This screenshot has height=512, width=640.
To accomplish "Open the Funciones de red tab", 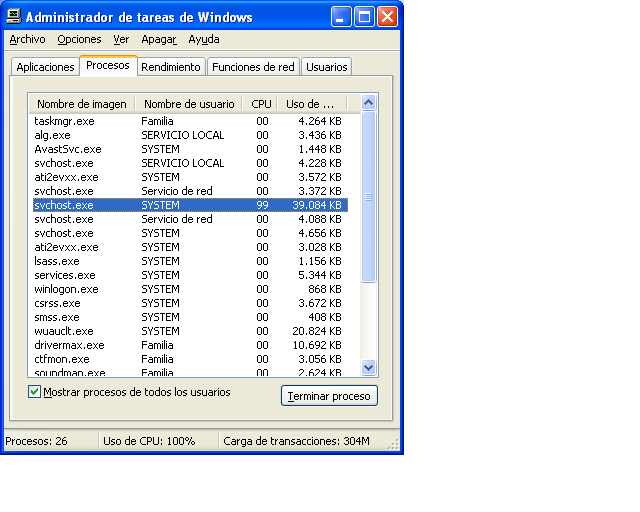I will click(253, 67).
